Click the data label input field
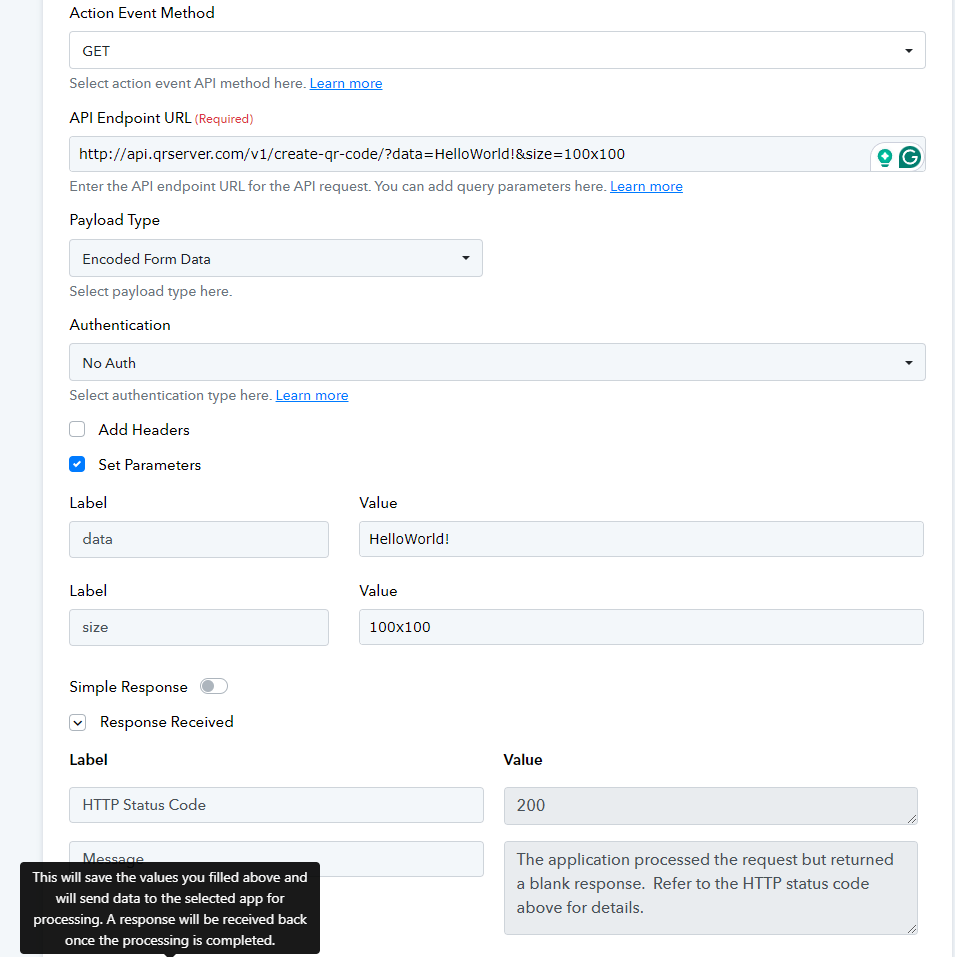Viewport: 955px width, 957px height. 199,539
